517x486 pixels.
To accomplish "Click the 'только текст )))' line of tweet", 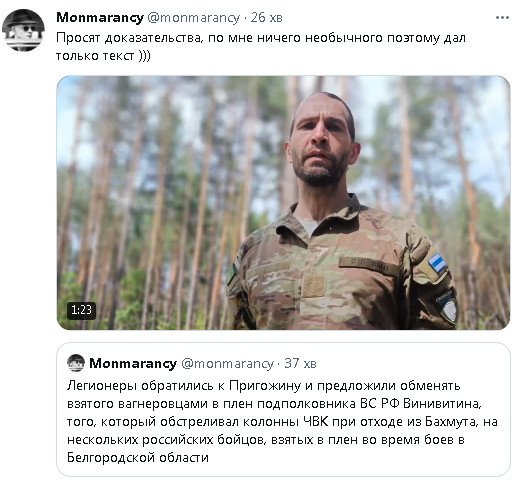I will pos(103,56).
